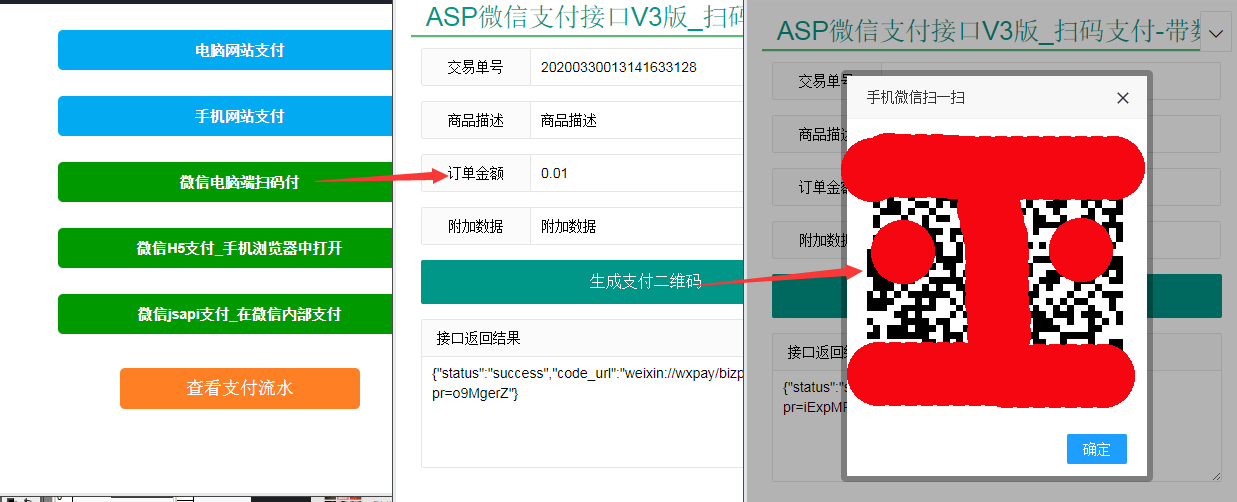The height and width of the screenshot is (502, 1237).
Task: Click the 电脑网站支付 blue button
Action: click(225, 50)
